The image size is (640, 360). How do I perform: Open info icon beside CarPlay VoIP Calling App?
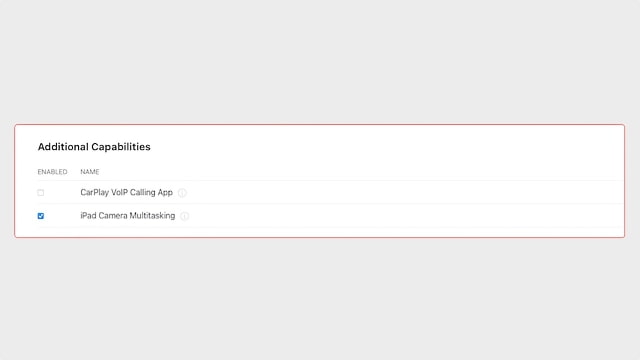(182, 193)
